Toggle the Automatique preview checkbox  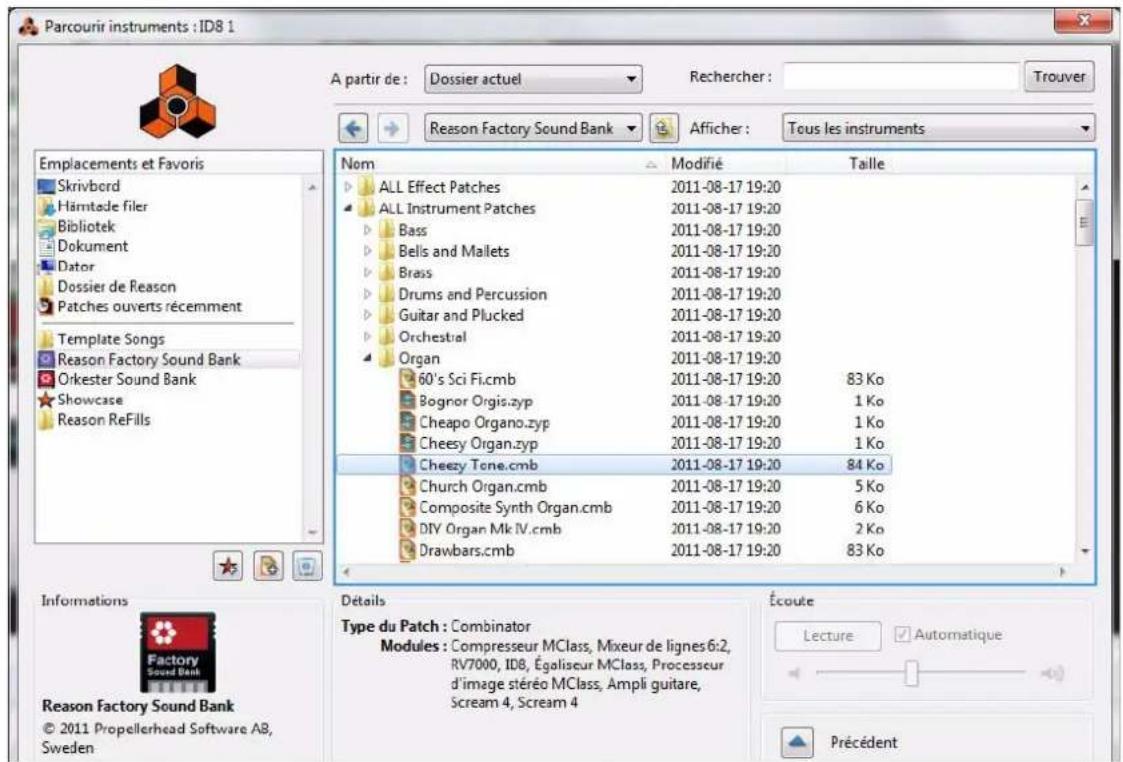point(902,635)
